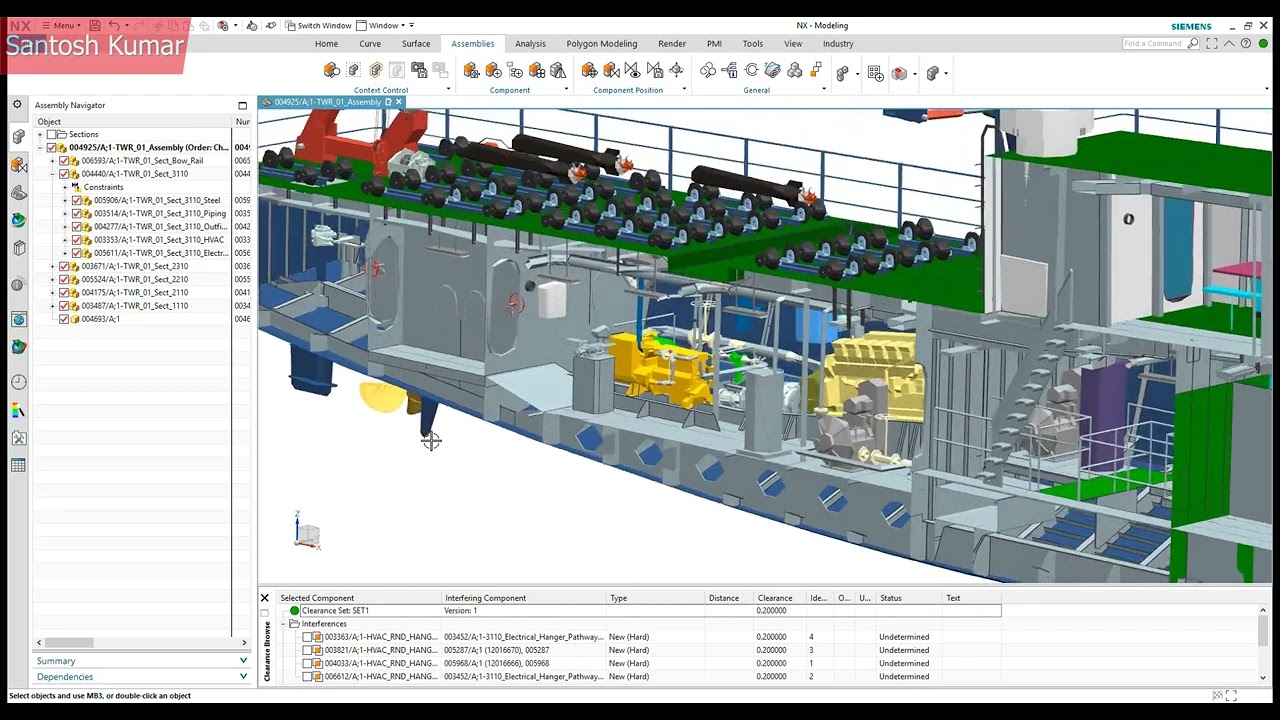Open the Constraint Navigator sidebar tab
Viewport: 1280px width, 720px height.
18,165
